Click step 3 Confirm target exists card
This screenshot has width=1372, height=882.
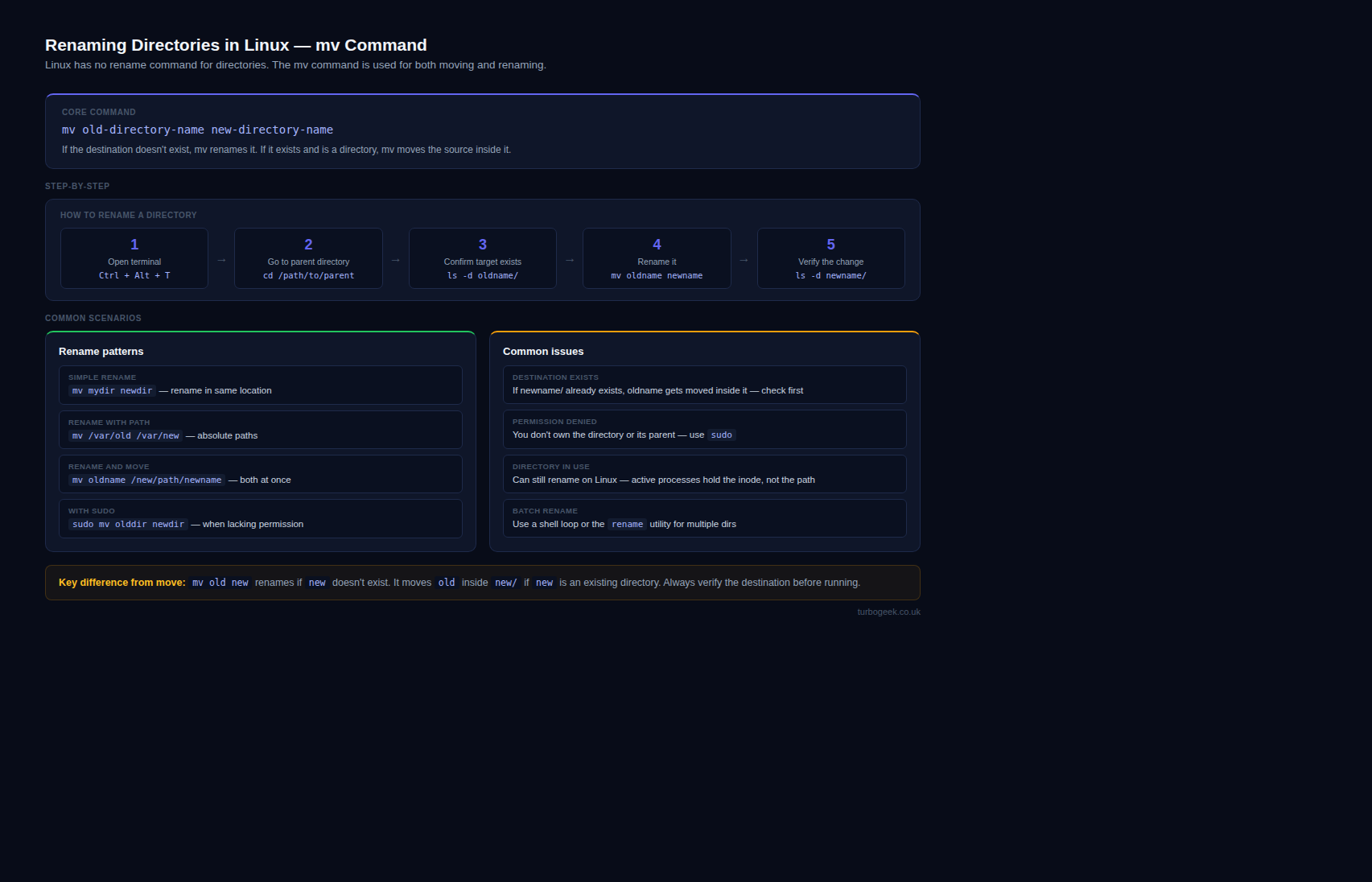click(482, 258)
